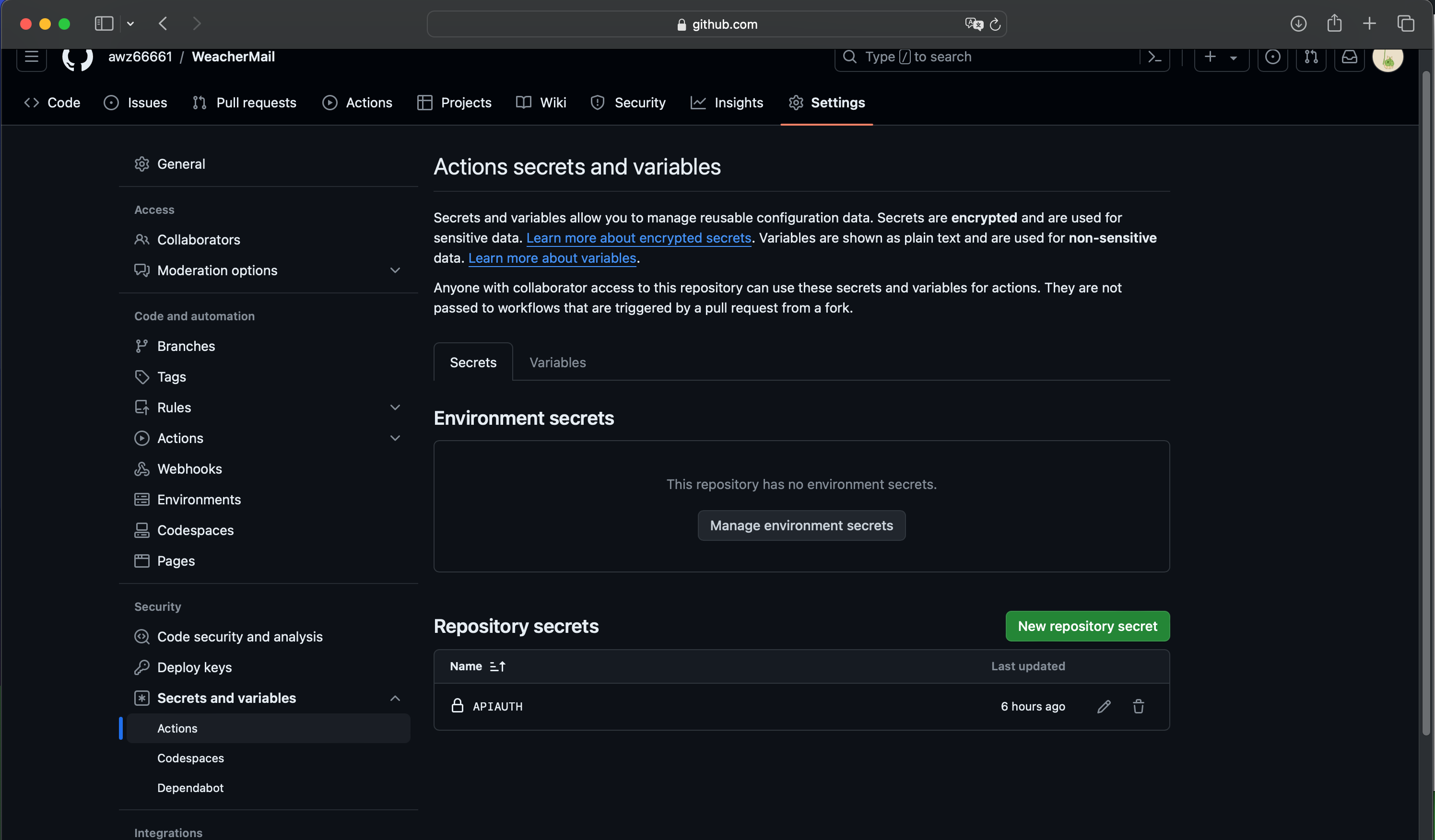Open the WeacherMail repository link
Screen dimensions: 1435x840
[234, 57]
